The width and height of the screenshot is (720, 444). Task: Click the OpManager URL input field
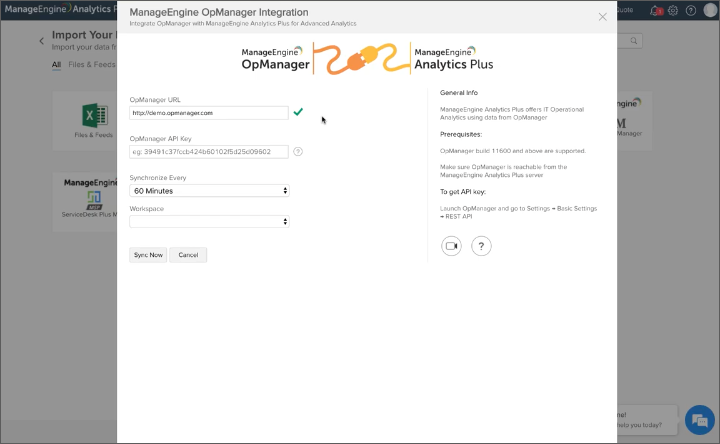(209, 113)
